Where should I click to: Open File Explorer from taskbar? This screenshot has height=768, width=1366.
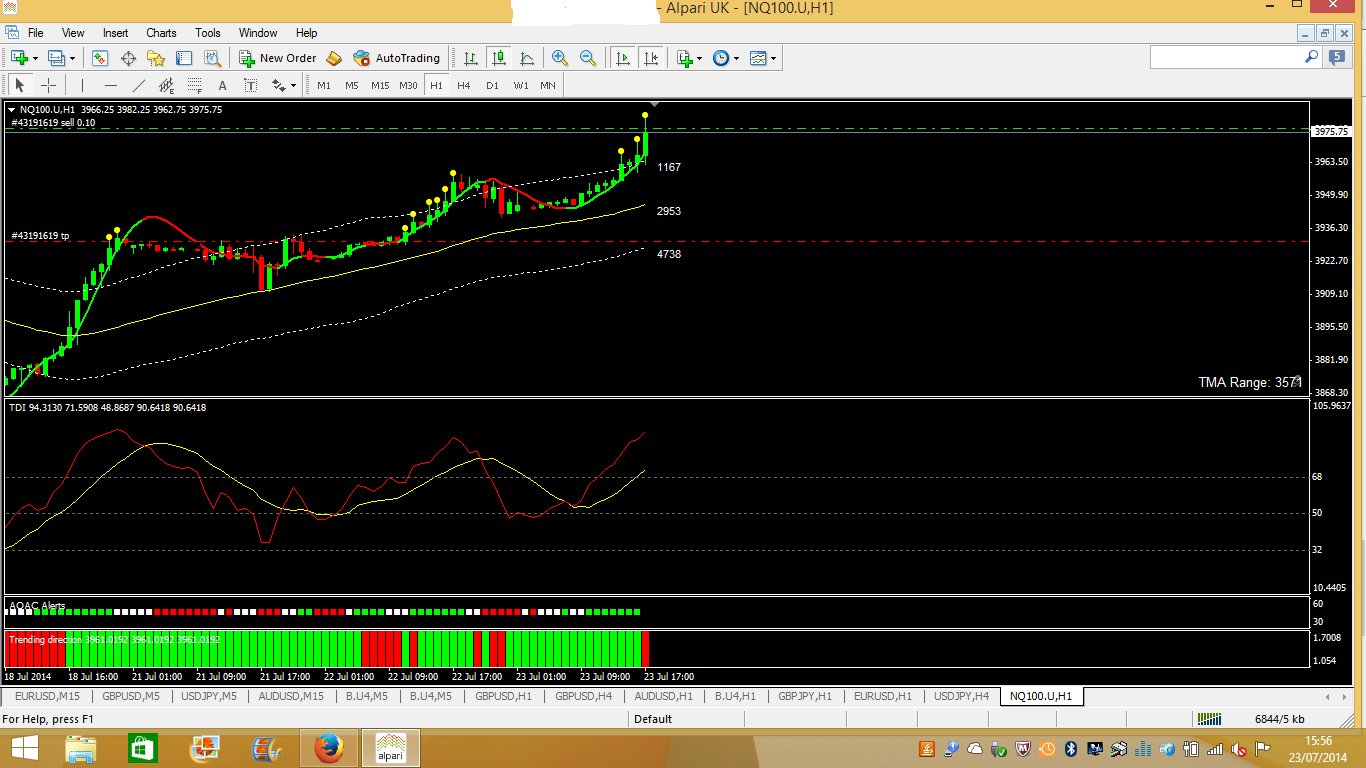click(80, 748)
